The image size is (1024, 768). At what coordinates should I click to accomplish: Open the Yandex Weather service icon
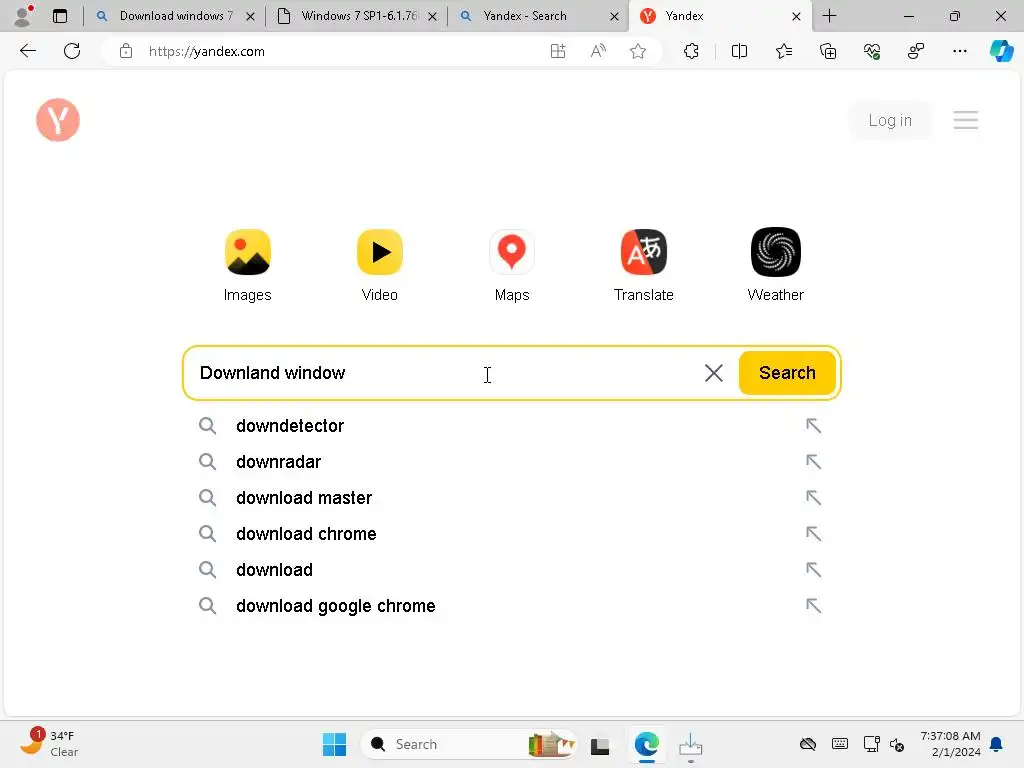[775, 253]
